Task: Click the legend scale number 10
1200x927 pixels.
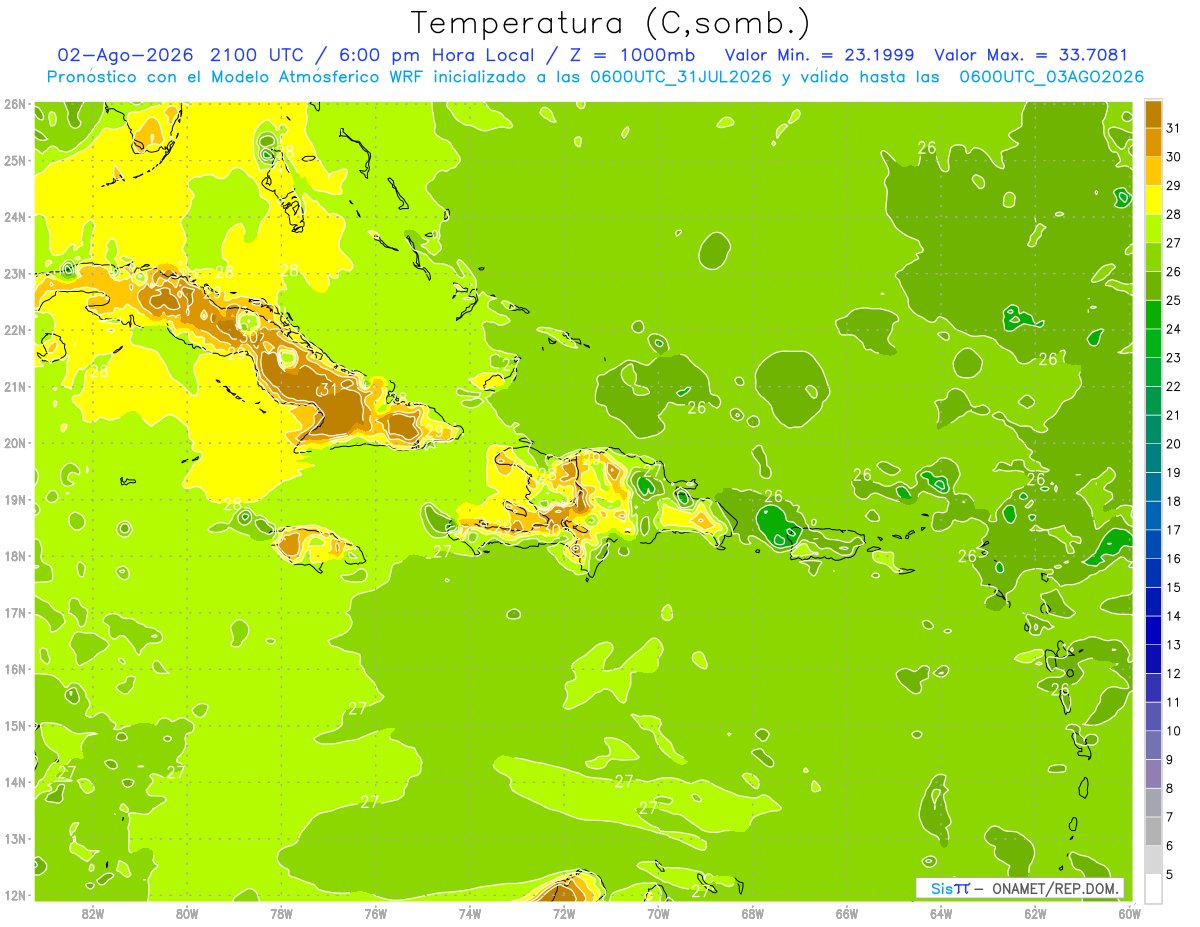Action: (x=1173, y=731)
